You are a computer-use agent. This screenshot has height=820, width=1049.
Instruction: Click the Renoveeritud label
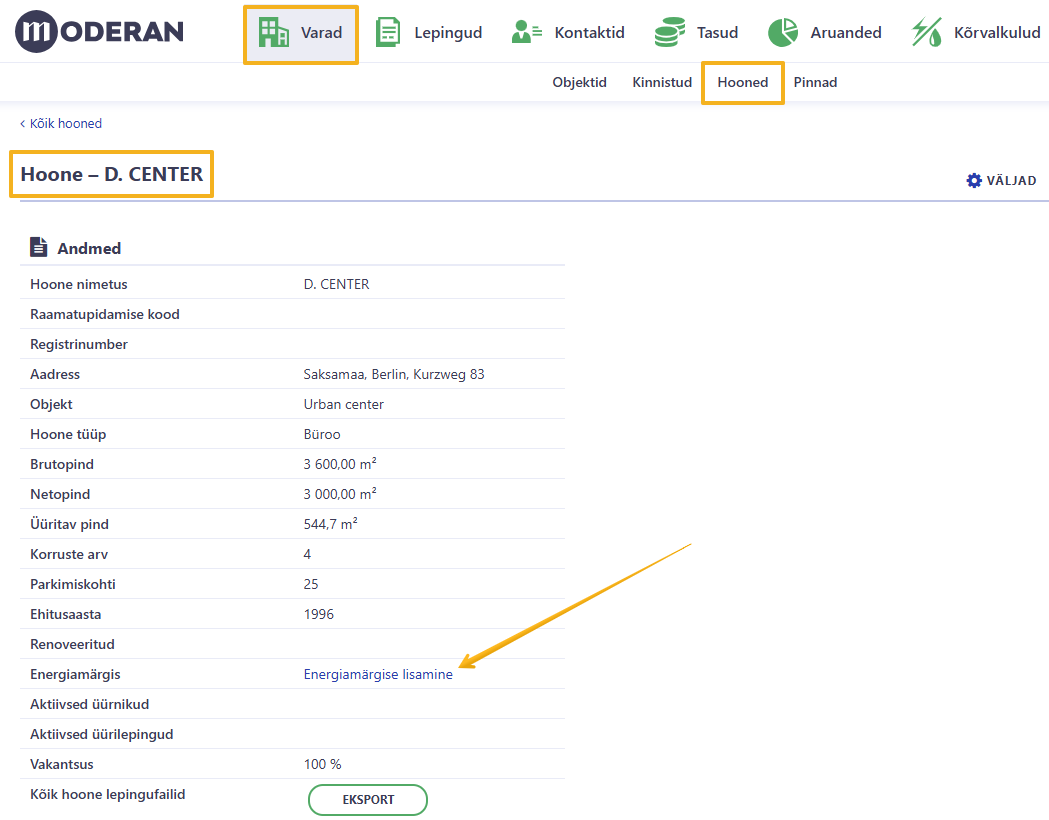[72, 645]
